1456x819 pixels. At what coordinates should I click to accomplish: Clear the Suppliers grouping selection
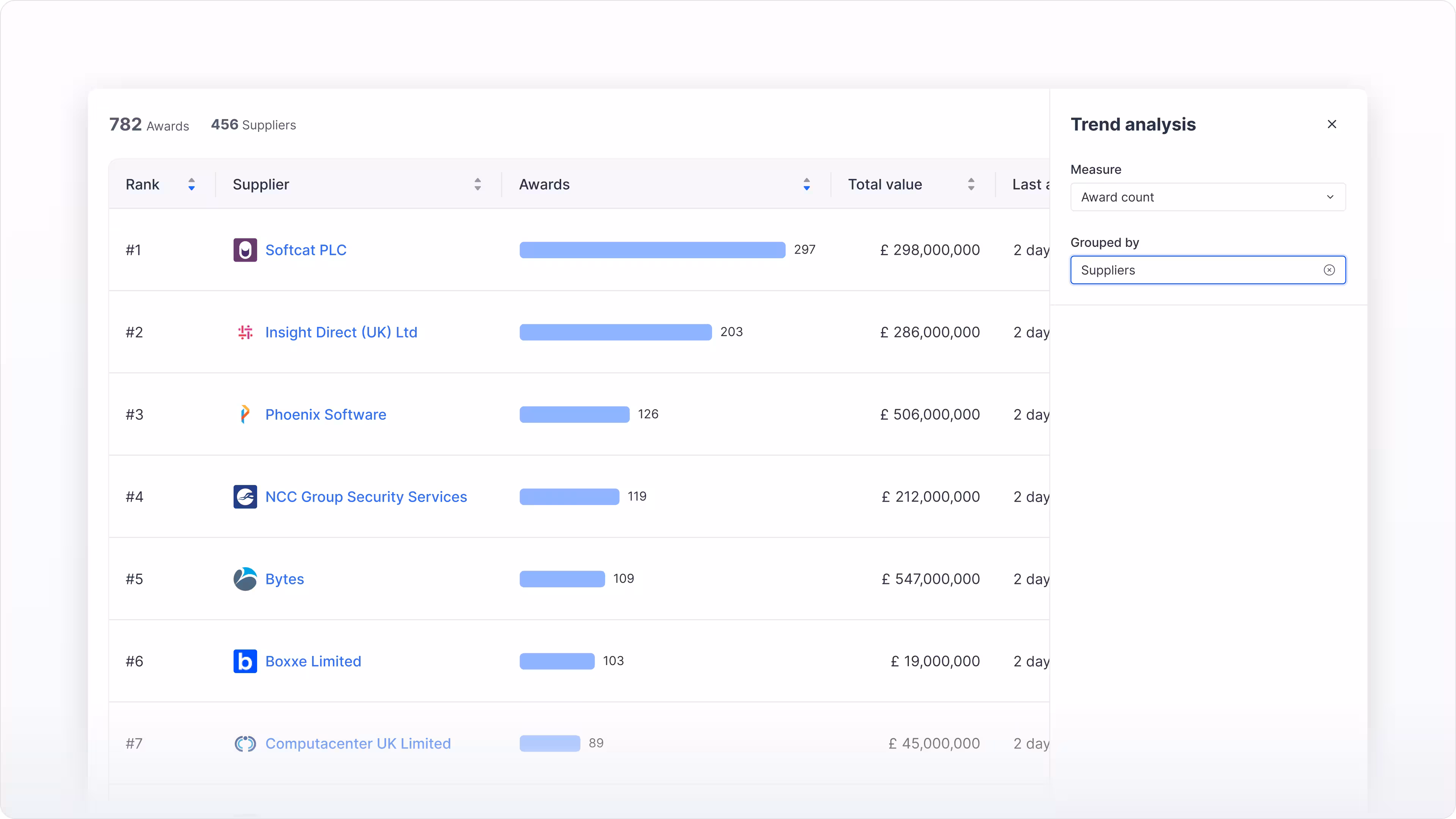(1329, 270)
